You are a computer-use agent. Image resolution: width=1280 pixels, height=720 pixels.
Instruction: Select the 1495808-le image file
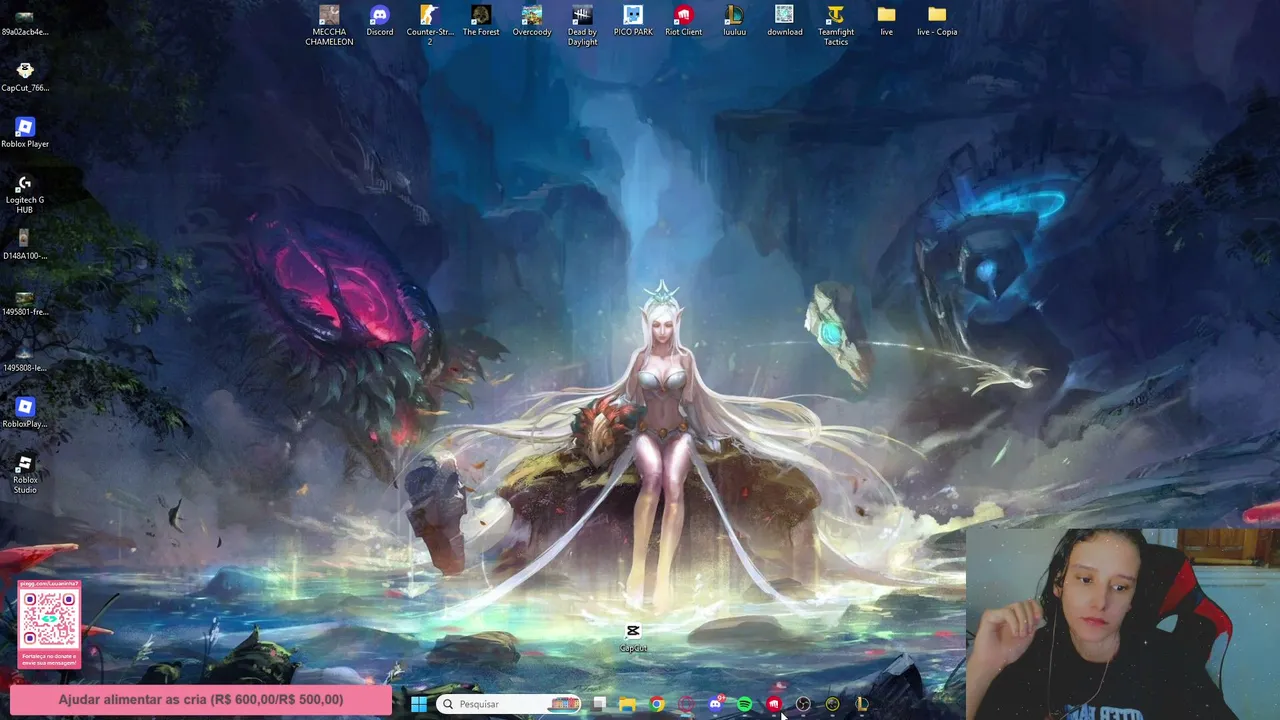click(25, 357)
